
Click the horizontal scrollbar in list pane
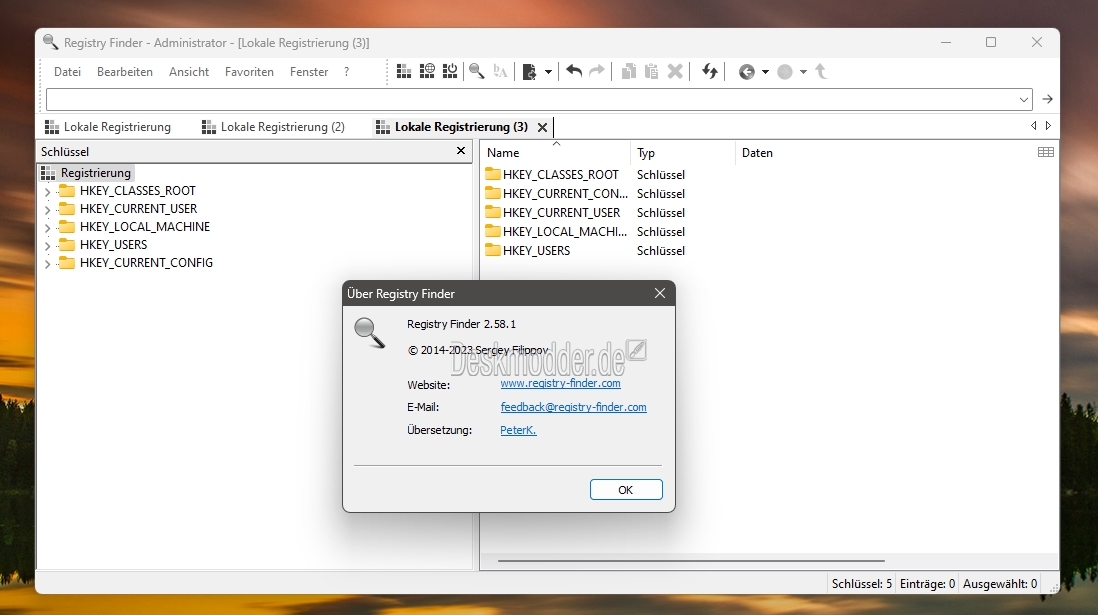click(x=691, y=561)
